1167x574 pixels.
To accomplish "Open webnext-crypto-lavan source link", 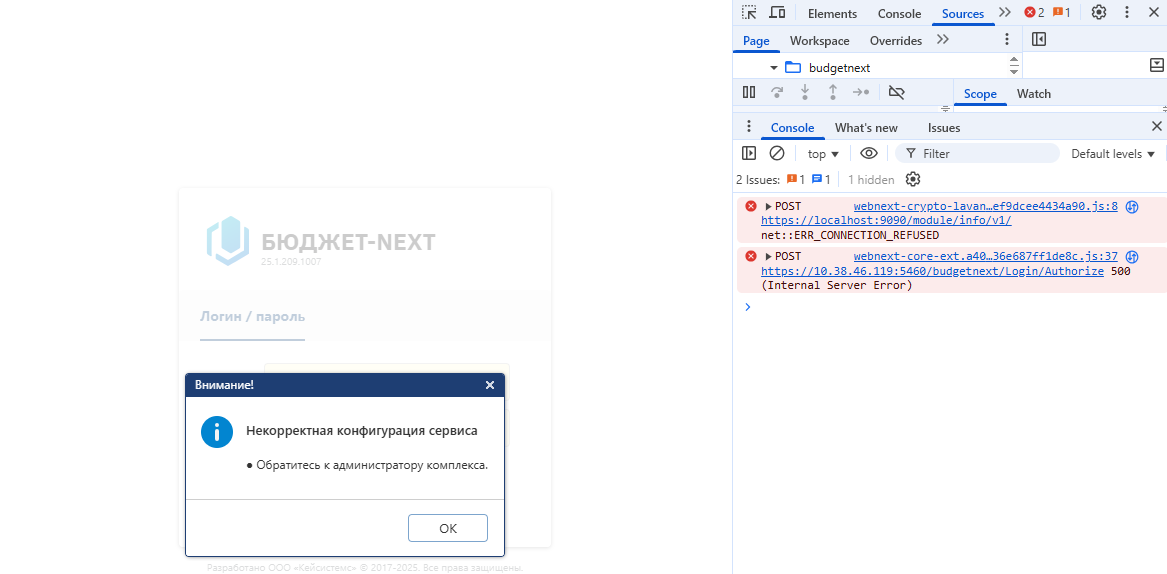I will [985, 206].
